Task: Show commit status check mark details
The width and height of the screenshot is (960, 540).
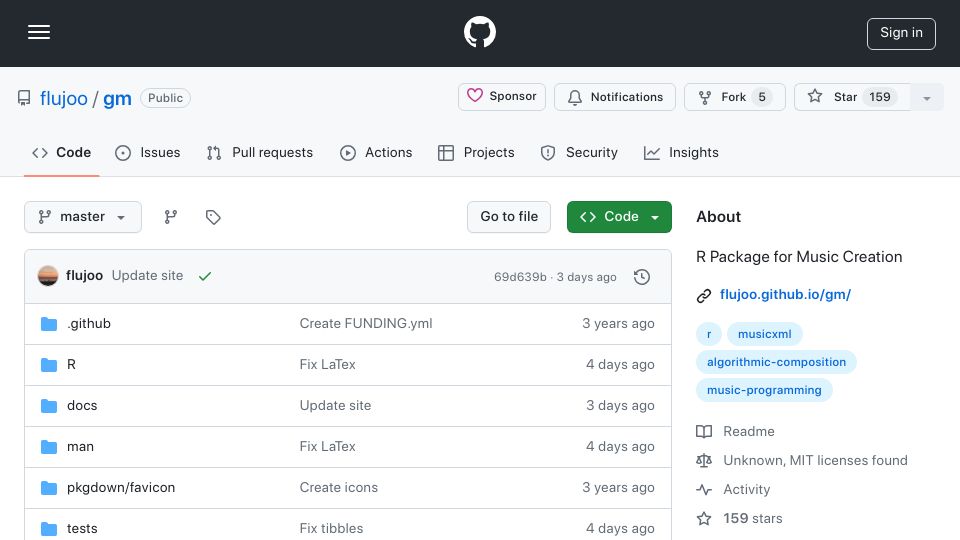Action: click(x=205, y=276)
